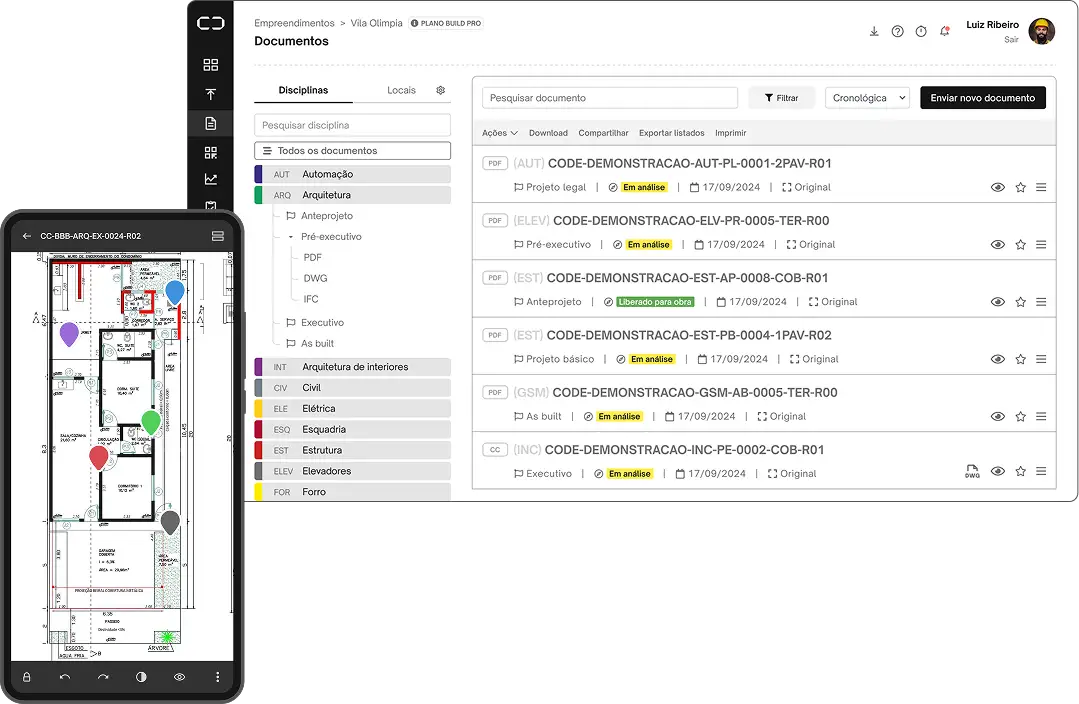Click the upload arrow sidebar icon
1079x704 pixels.
(210, 94)
